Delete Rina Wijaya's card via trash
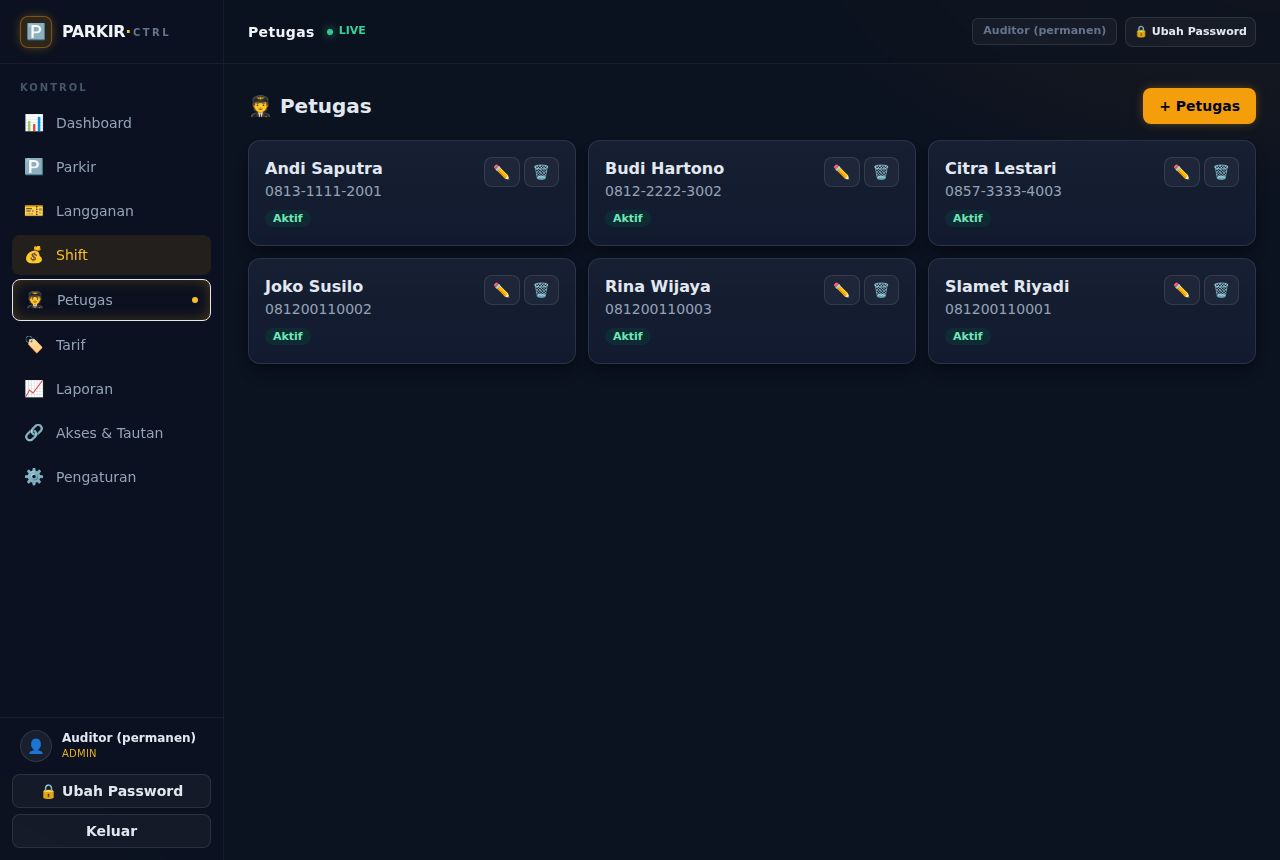This screenshot has height=860, width=1280. (x=881, y=290)
